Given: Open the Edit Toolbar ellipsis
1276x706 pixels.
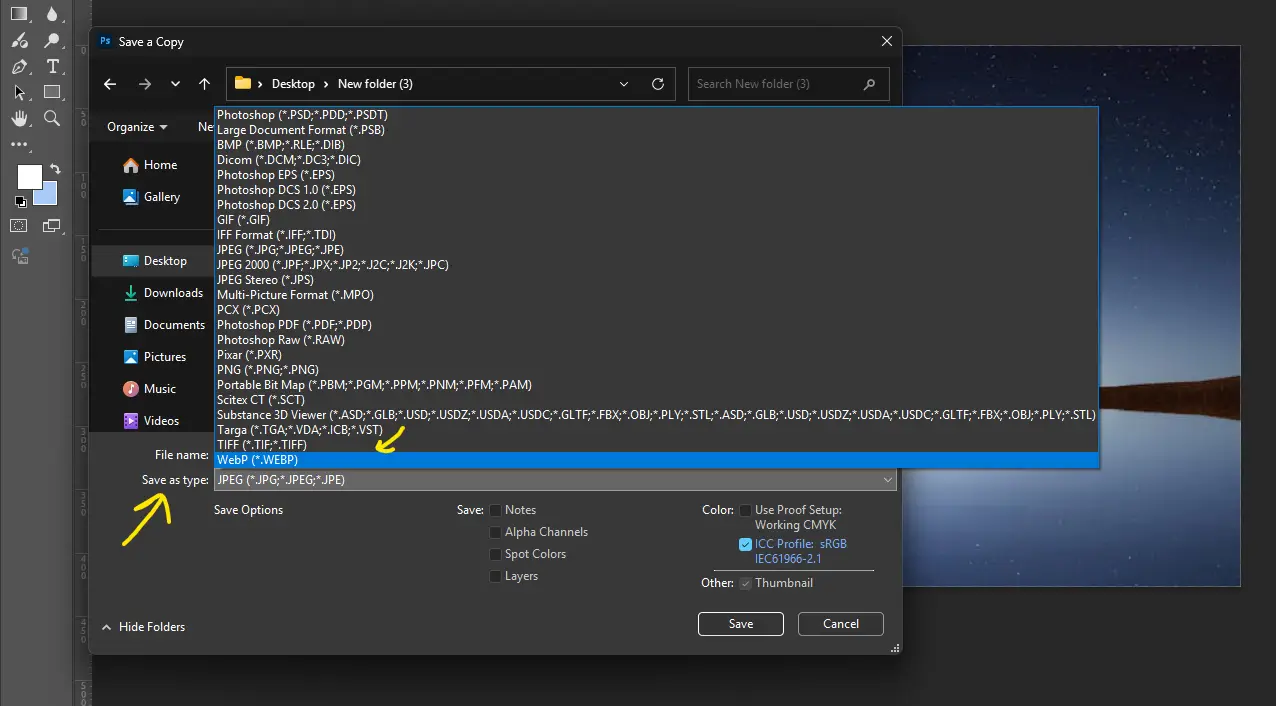Looking at the screenshot, I should click(18, 143).
